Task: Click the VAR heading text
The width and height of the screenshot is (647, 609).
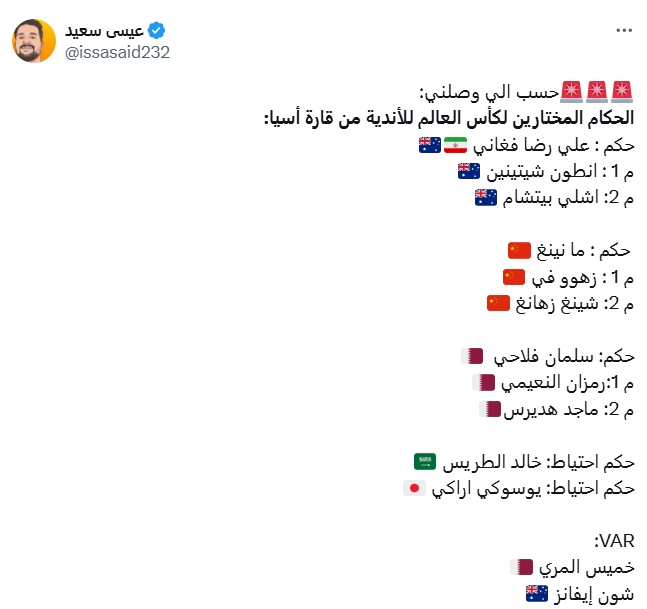Action: [614, 541]
